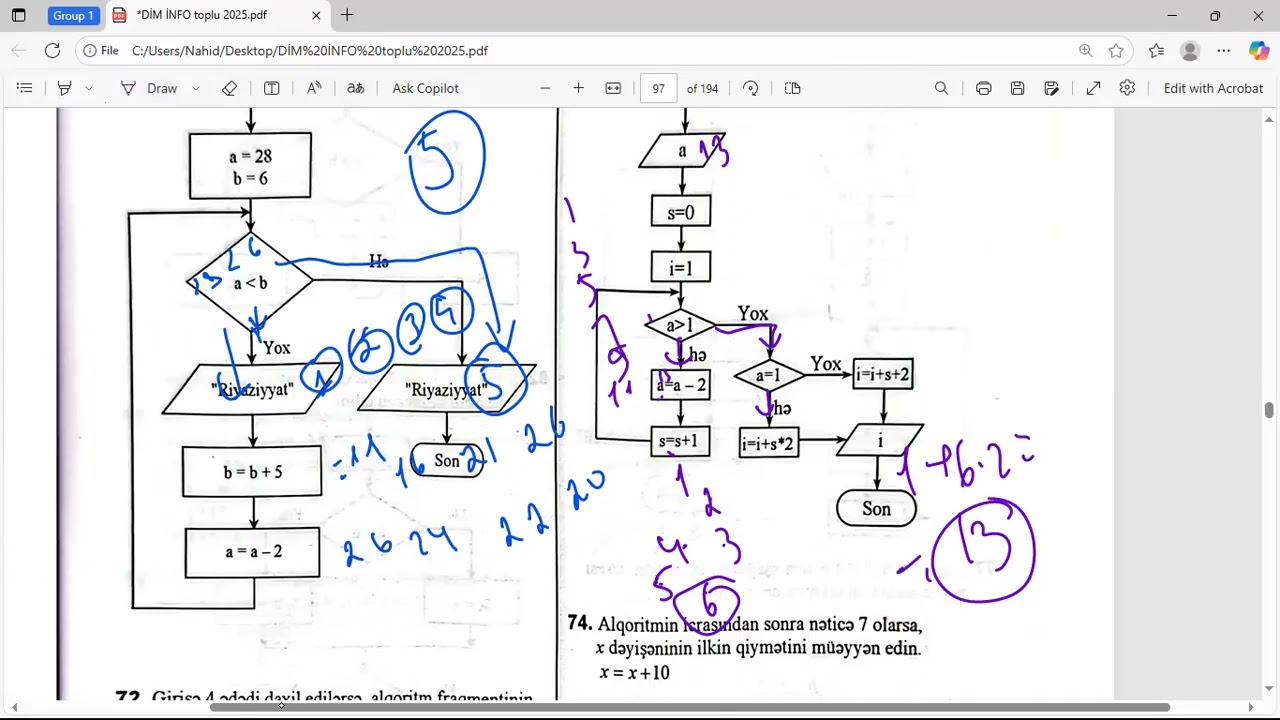Close the DİM İNFO toplu 2025.pdf tab
Screen dimensions: 1280x720
pos(316,15)
